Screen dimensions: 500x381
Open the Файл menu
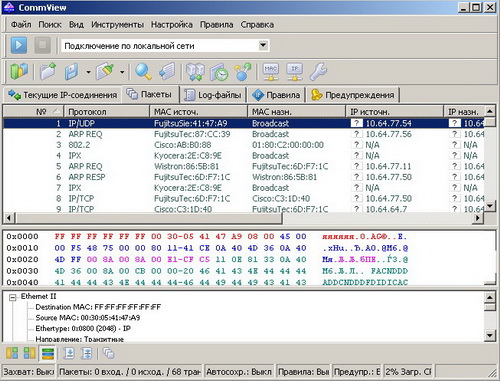[21, 25]
